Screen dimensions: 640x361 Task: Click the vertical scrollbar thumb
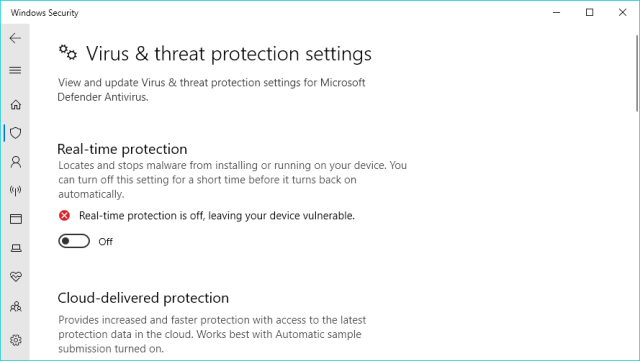[637, 74]
